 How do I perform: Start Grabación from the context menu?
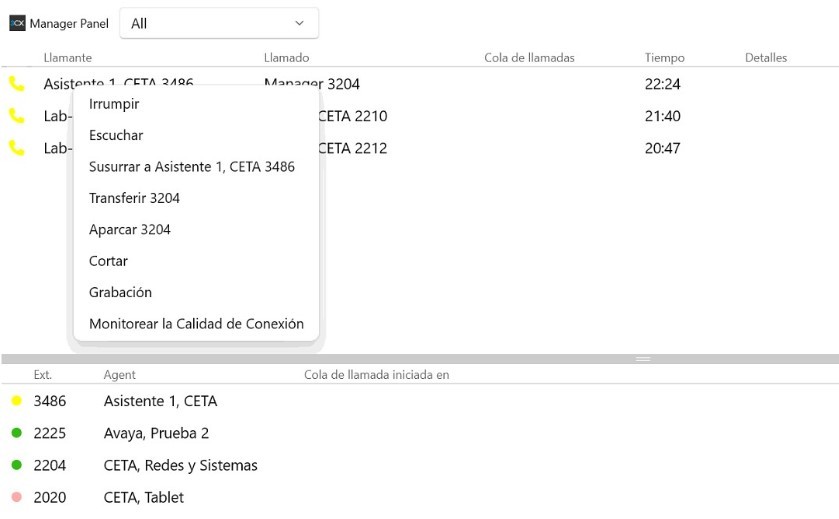pyautogui.click(x=120, y=292)
